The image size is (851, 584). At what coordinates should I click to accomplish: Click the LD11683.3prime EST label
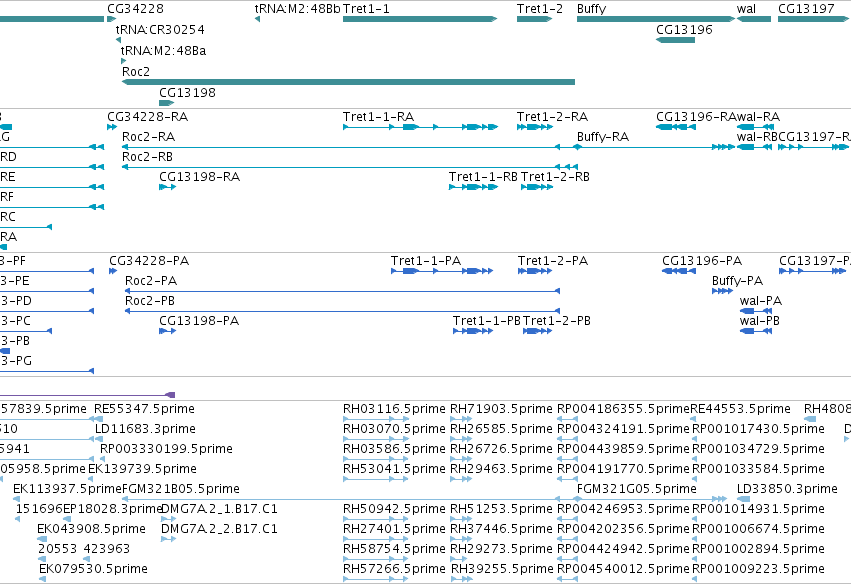pyautogui.click(x=145, y=429)
